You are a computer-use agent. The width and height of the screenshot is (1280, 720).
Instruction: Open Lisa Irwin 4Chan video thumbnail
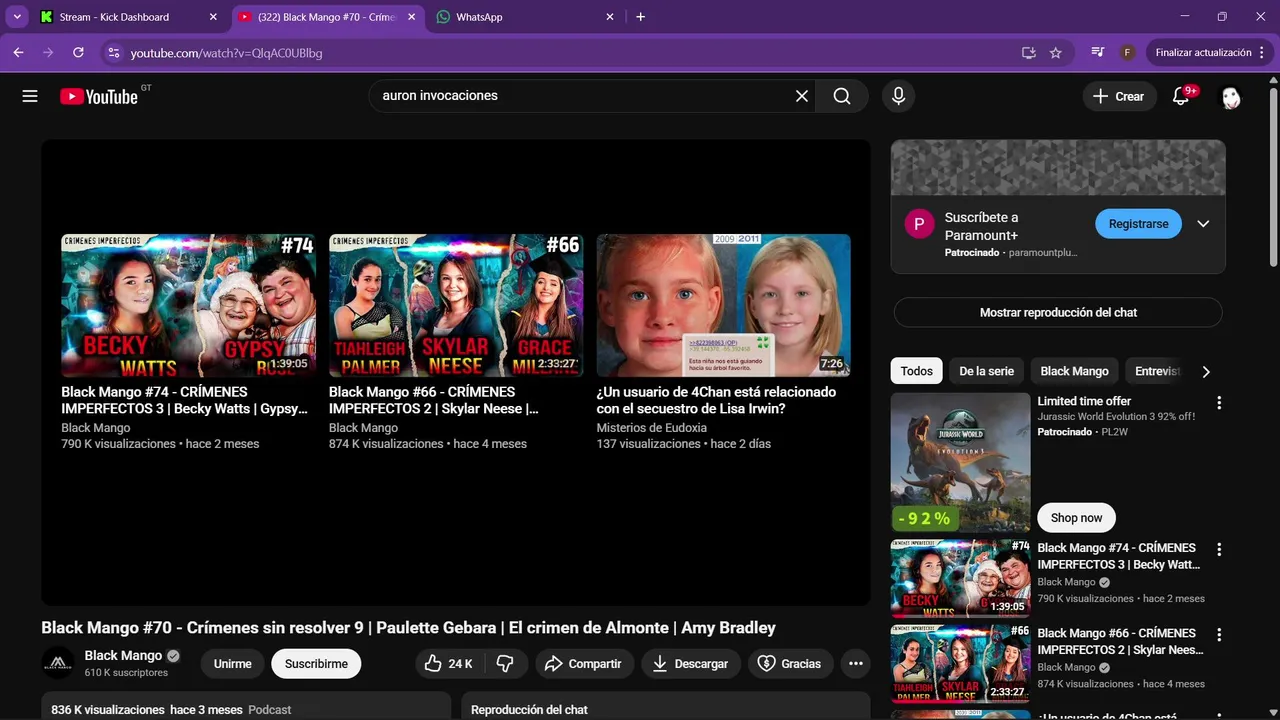pos(724,305)
